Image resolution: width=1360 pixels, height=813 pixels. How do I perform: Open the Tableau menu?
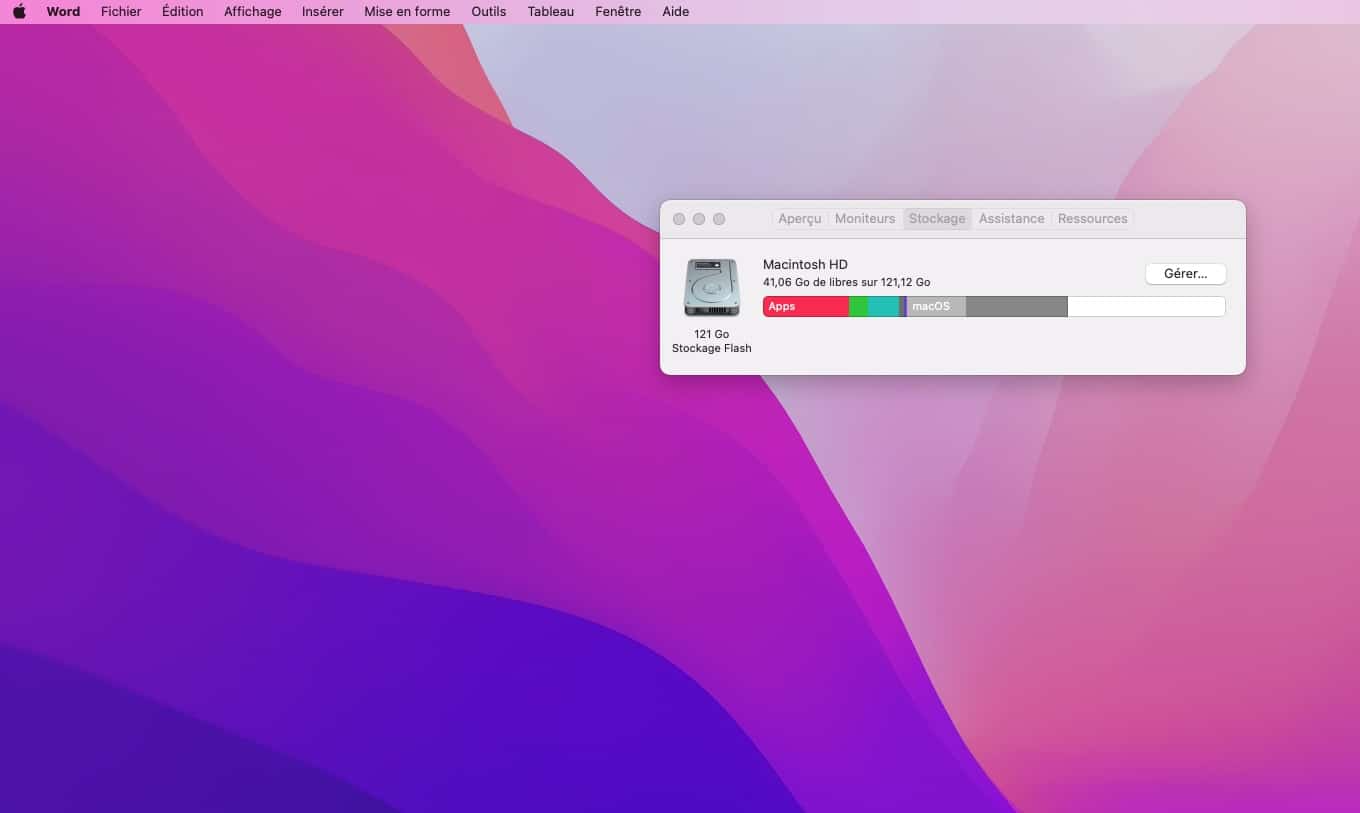tap(551, 12)
